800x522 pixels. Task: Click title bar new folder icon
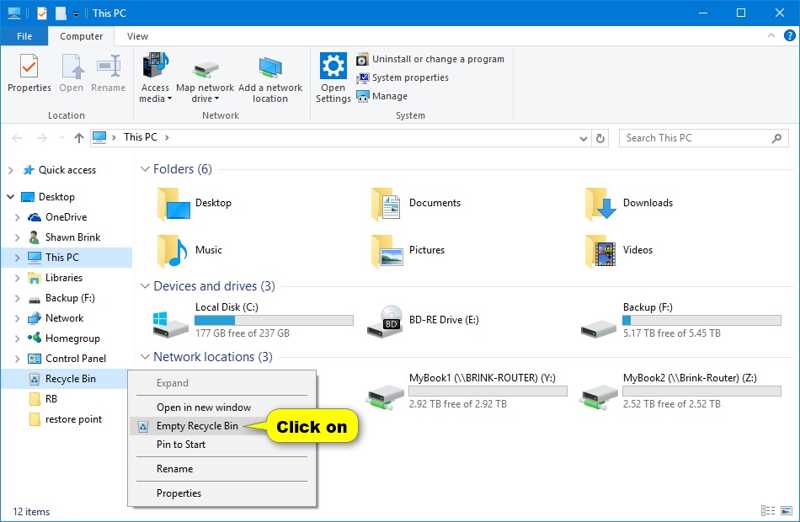(61, 13)
